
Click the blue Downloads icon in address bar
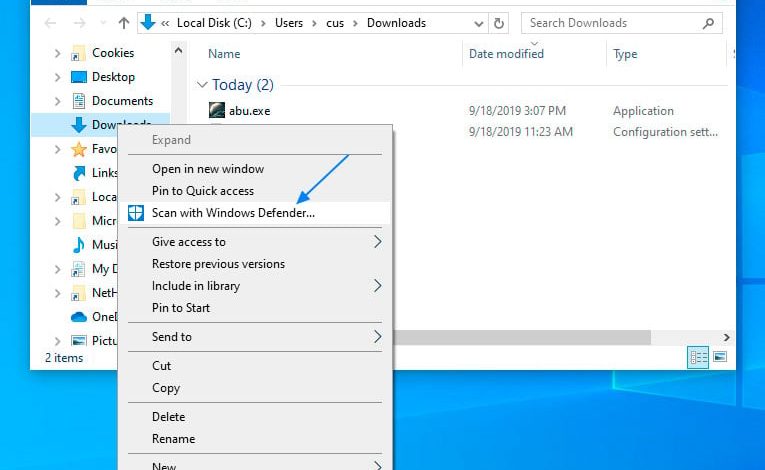tap(148, 22)
